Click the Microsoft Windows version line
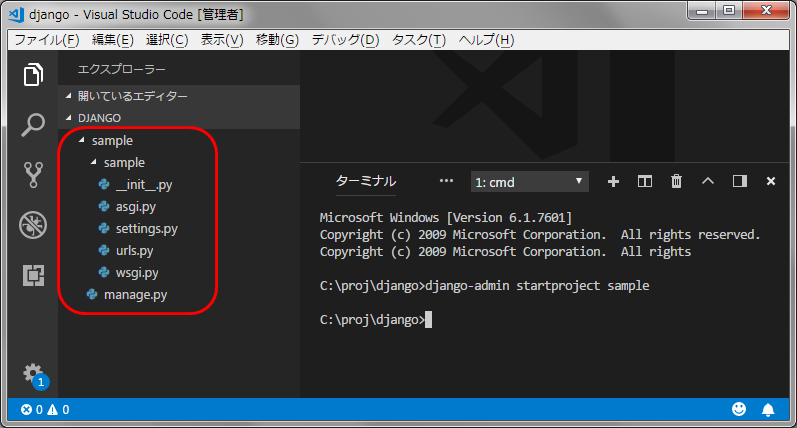 pyautogui.click(x=446, y=218)
